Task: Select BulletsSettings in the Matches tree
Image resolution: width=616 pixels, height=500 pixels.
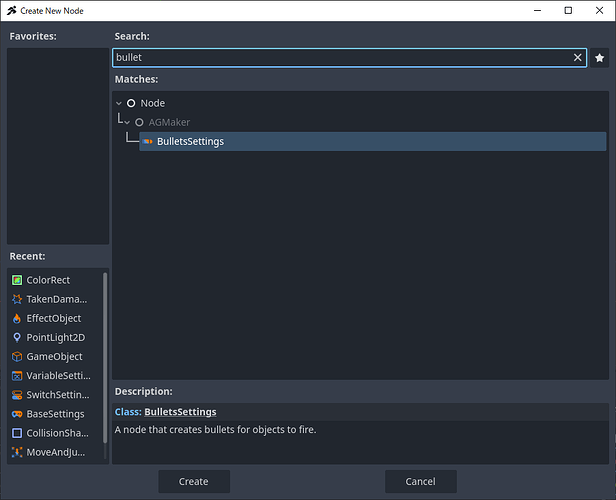Action: pos(190,141)
